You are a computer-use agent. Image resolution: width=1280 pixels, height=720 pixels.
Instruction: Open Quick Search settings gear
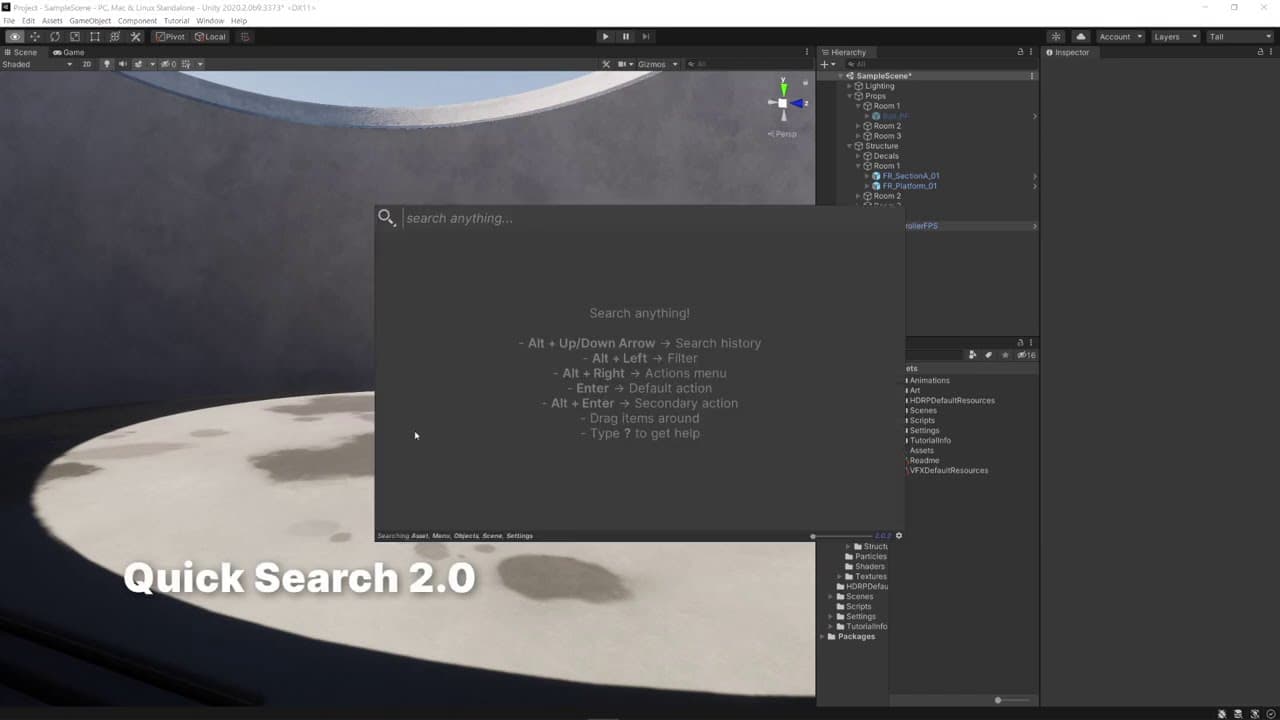click(x=898, y=536)
